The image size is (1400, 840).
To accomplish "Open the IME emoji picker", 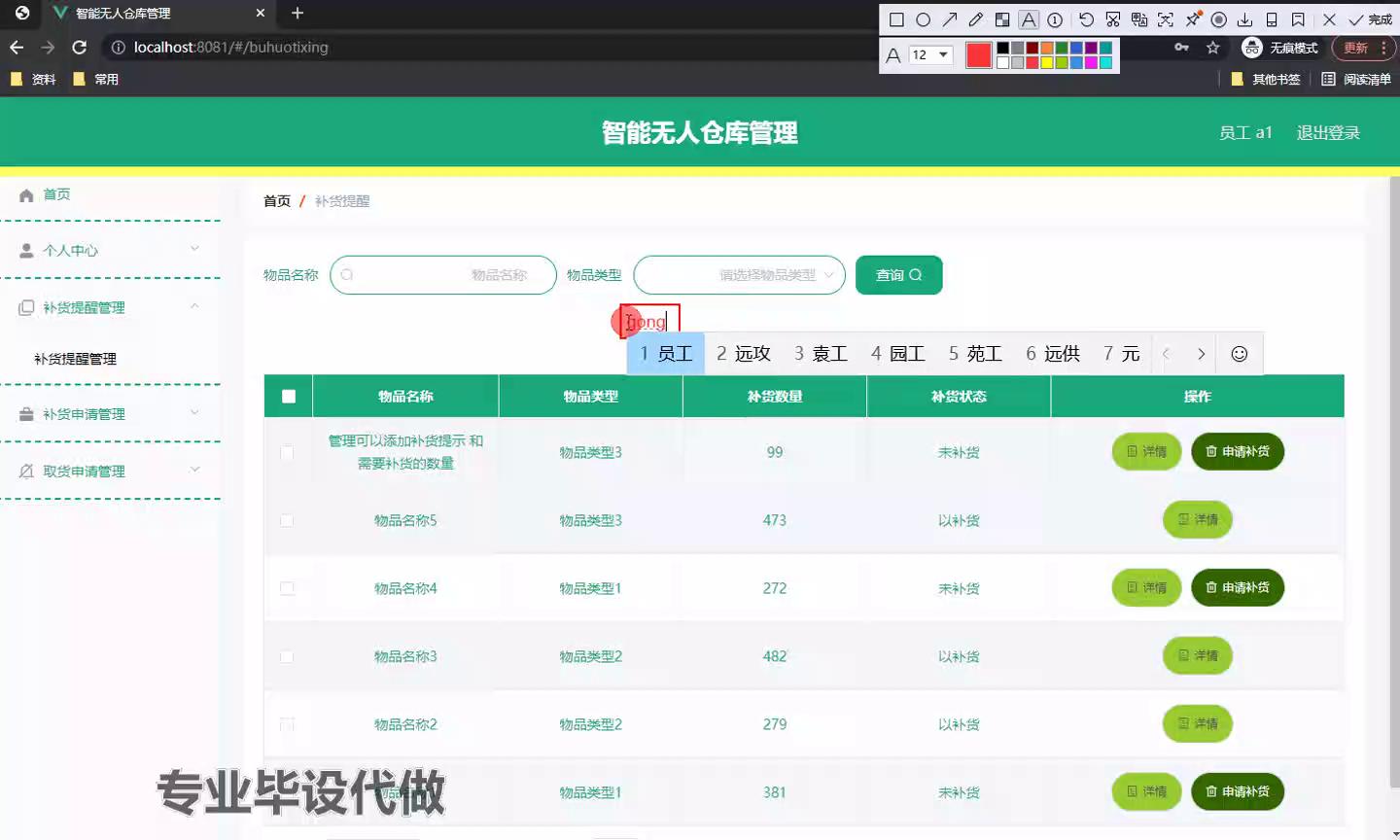I will pos(1239,354).
